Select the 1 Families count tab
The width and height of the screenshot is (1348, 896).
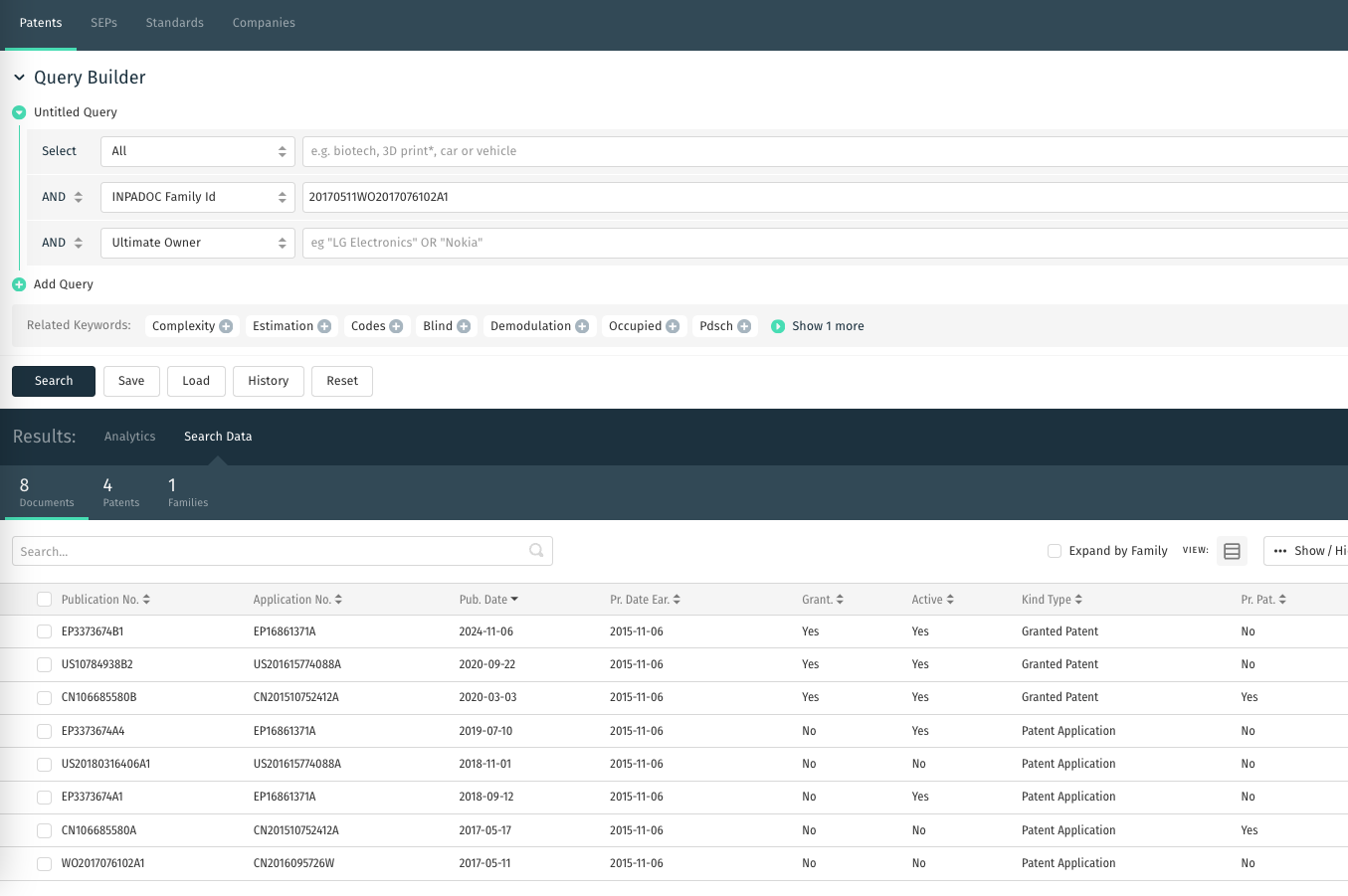click(x=188, y=492)
